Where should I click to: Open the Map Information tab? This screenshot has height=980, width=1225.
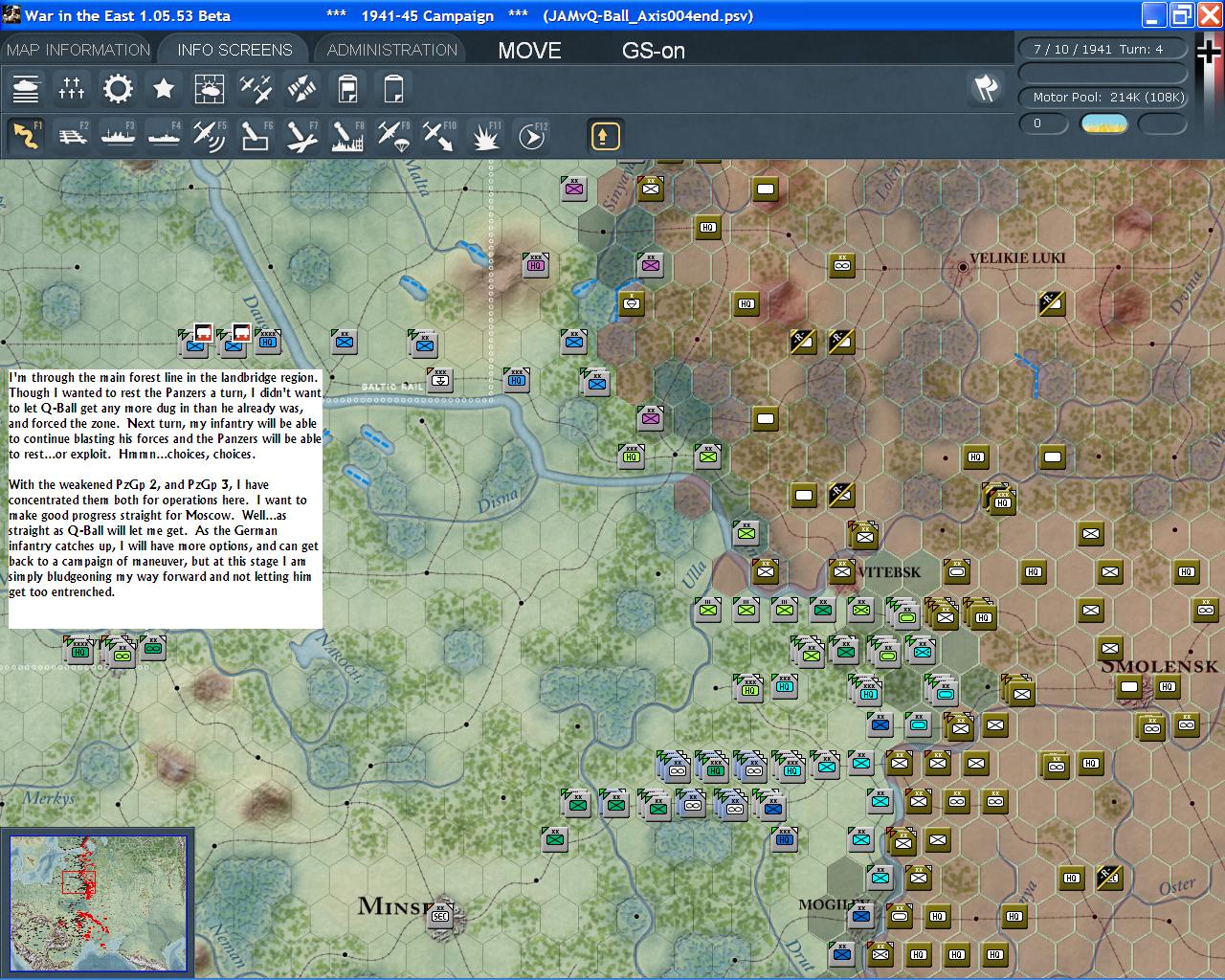point(78,50)
